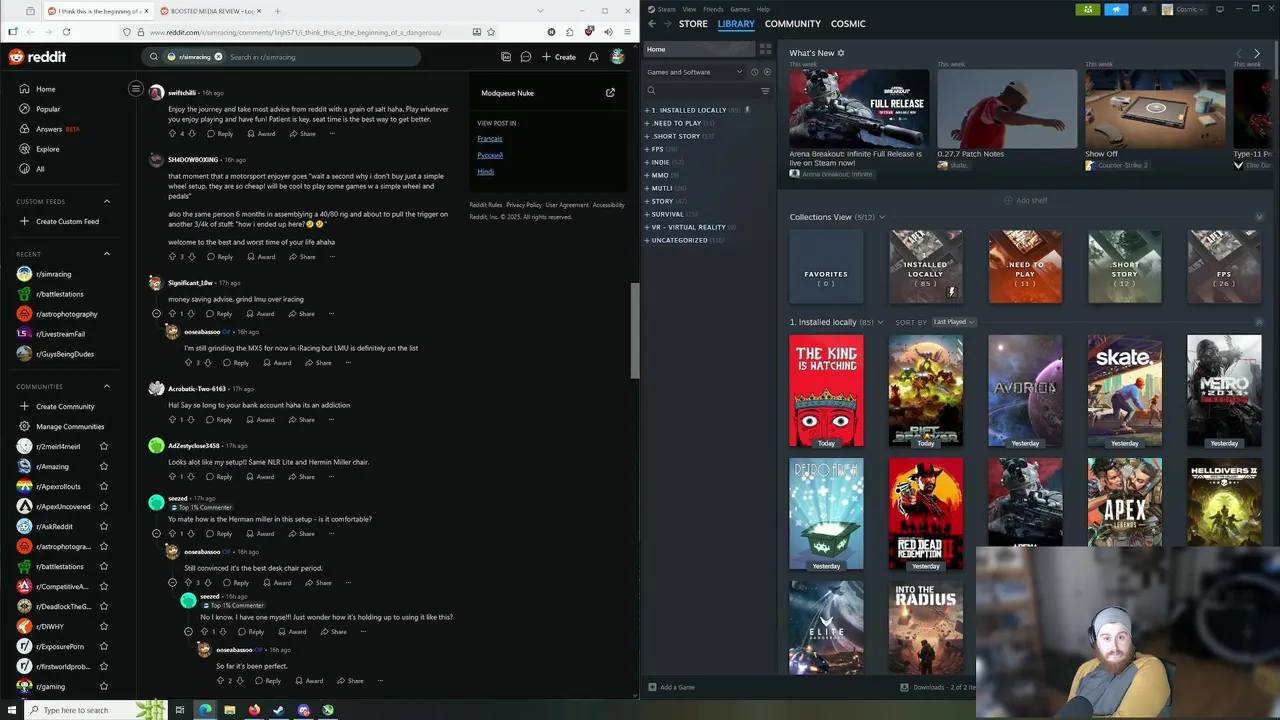Click Create post button on Reddit
The height and width of the screenshot is (720, 1280).
pos(559,57)
